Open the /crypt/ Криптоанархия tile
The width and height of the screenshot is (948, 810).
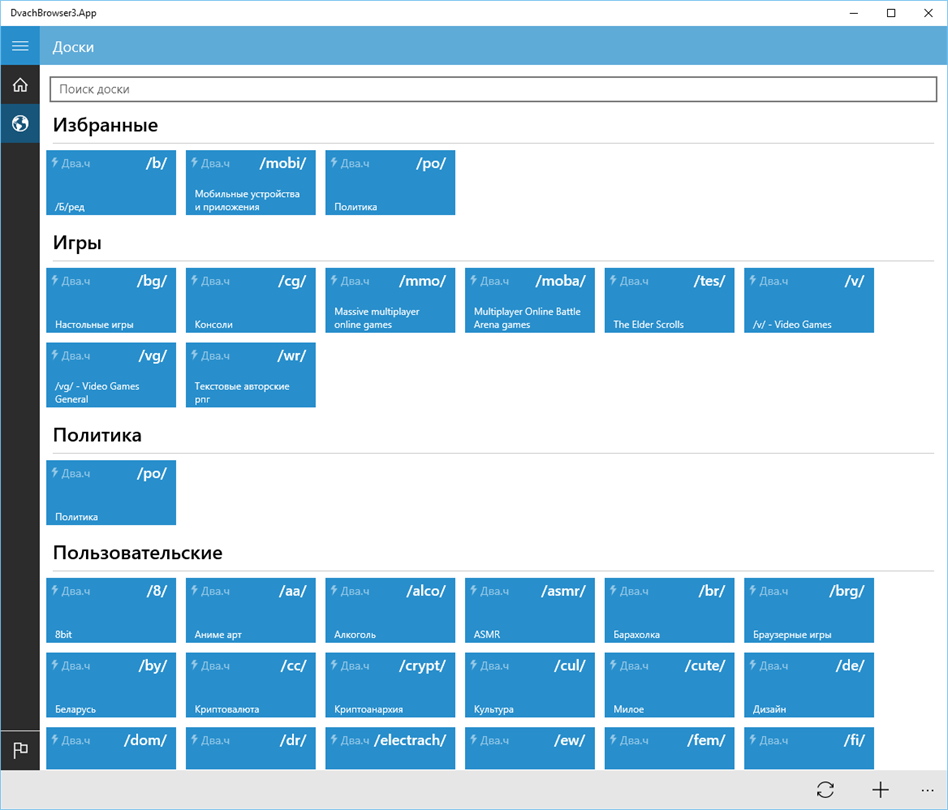391,685
